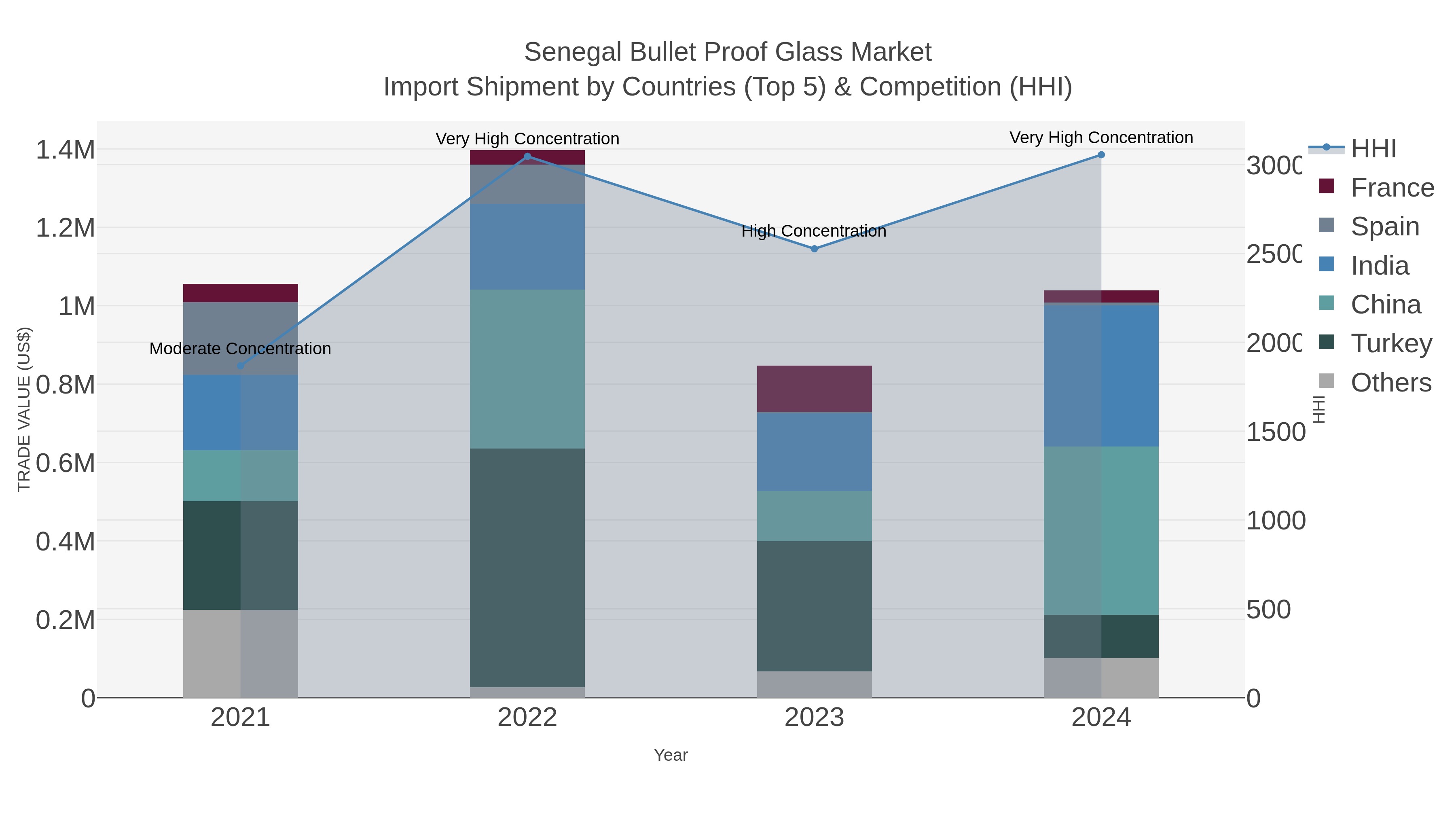Click the 2024 HHI data point
Image resolution: width=1456 pixels, height=819 pixels.
tap(1101, 155)
